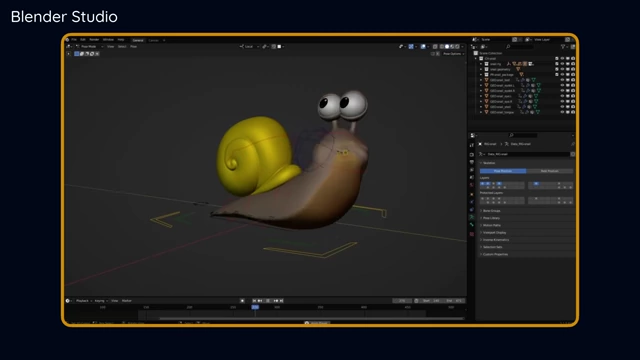This screenshot has height=360, width=640.
Task: Disable render camera for CH-snail collection
Action: [573, 59]
